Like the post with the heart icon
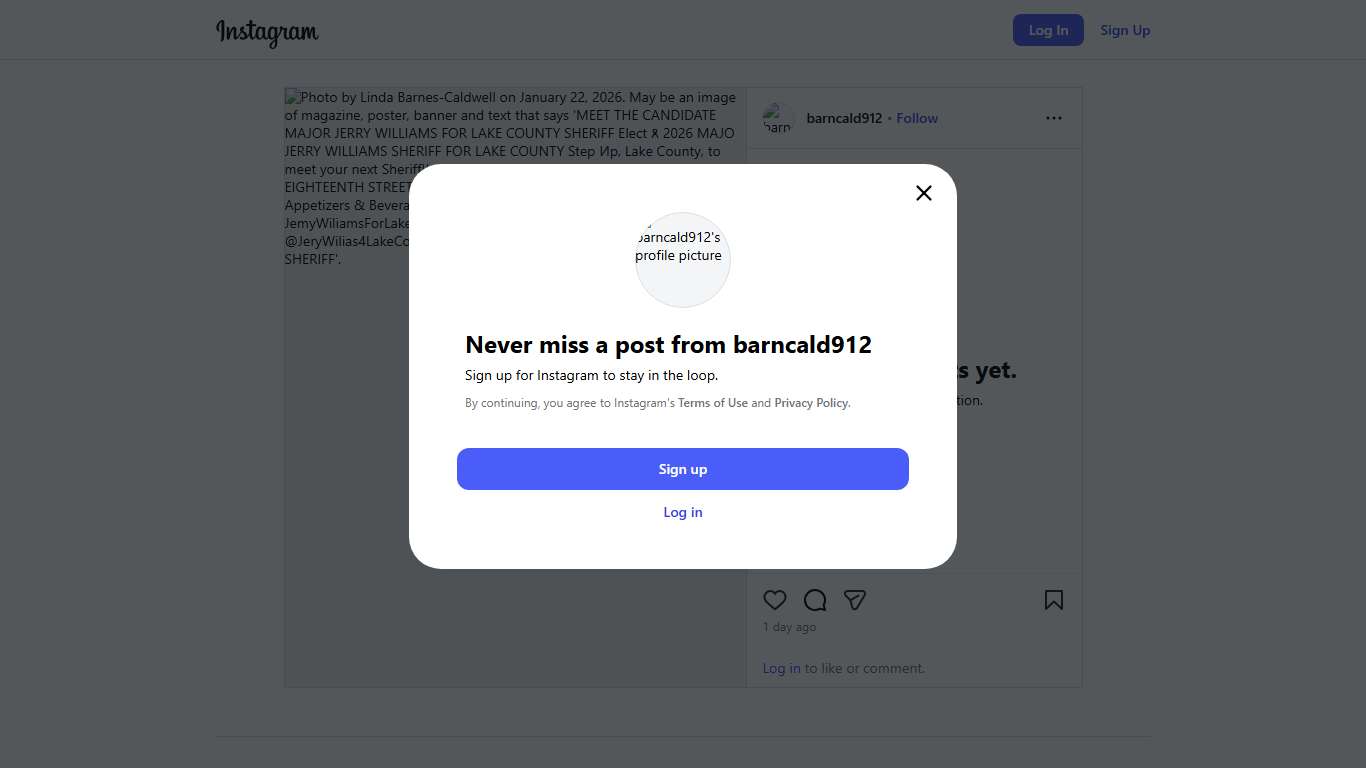This screenshot has height=768, width=1366. point(775,600)
